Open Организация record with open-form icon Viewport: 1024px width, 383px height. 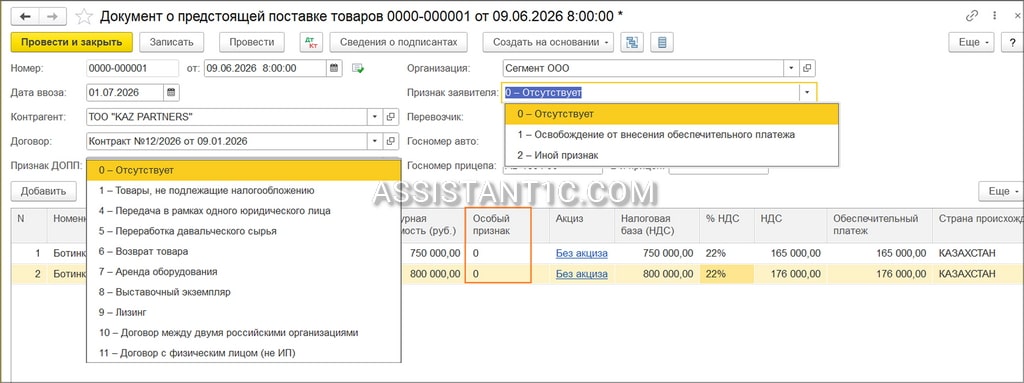click(807, 68)
